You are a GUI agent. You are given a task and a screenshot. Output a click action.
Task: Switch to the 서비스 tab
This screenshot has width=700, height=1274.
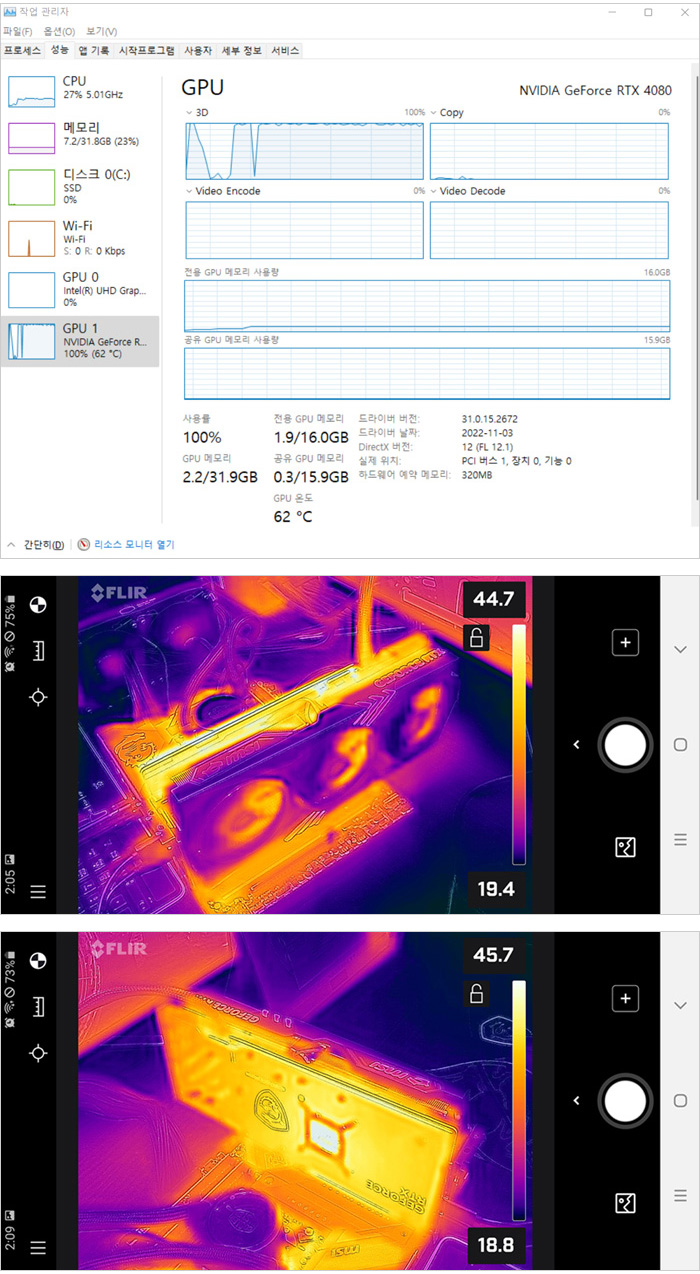(x=285, y=50)
